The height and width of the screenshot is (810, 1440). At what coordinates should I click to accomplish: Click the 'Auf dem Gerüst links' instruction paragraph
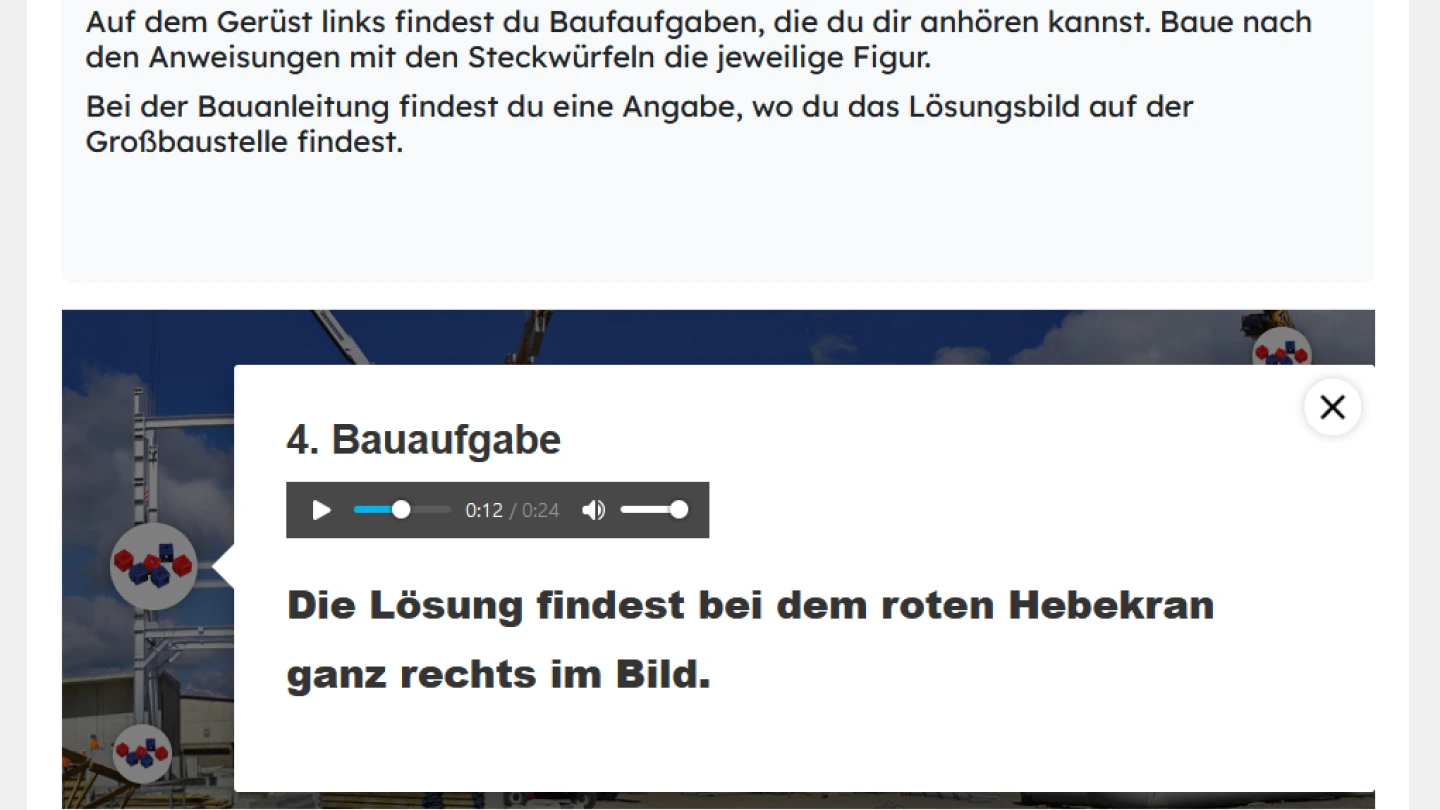pyautogui.click(x=698, y=40)
